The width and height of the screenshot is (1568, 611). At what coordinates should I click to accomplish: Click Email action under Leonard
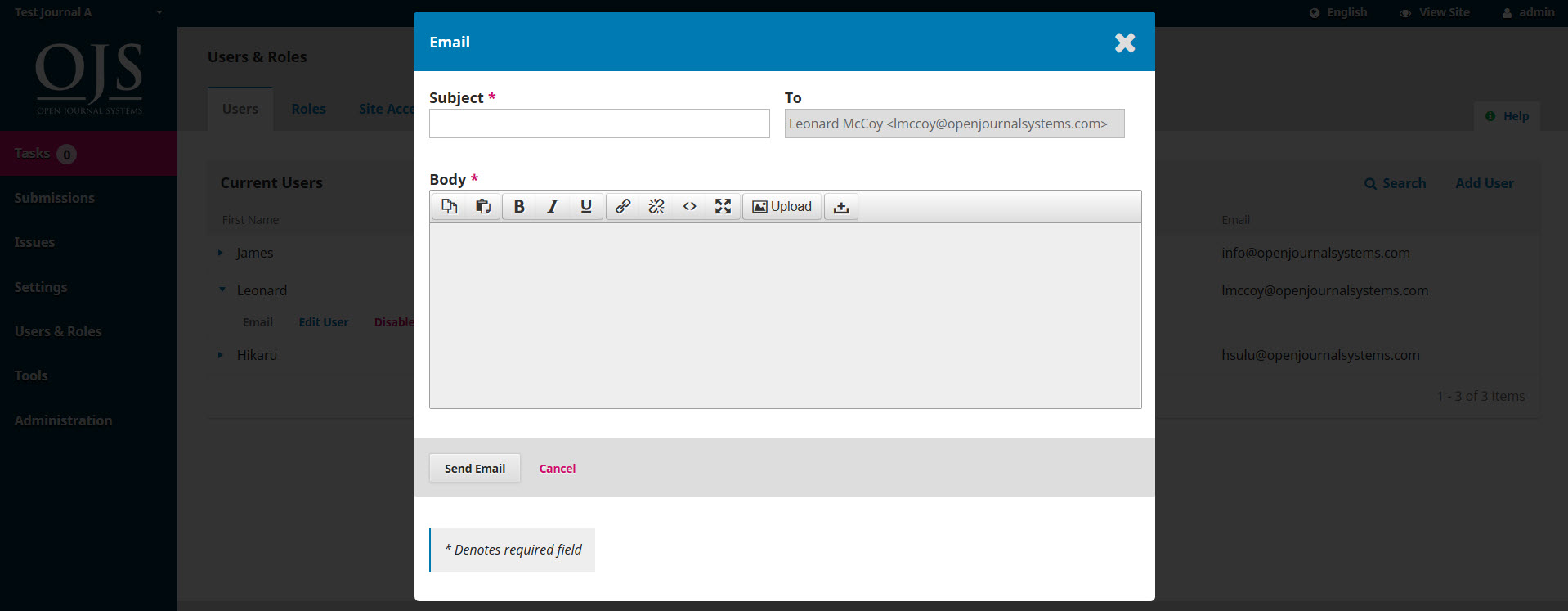(258, 322)
